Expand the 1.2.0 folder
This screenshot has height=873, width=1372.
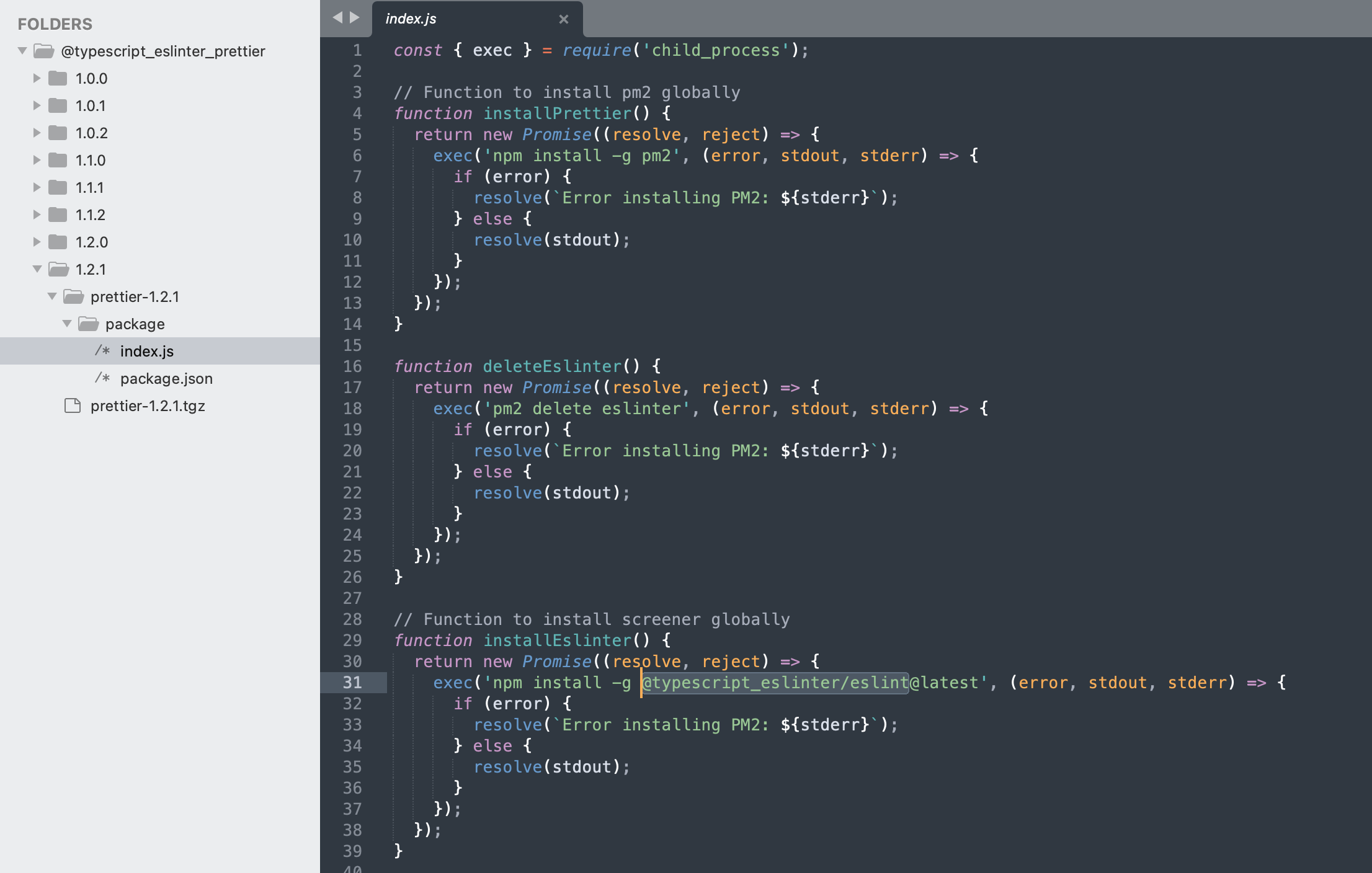[x=36, y=242]
